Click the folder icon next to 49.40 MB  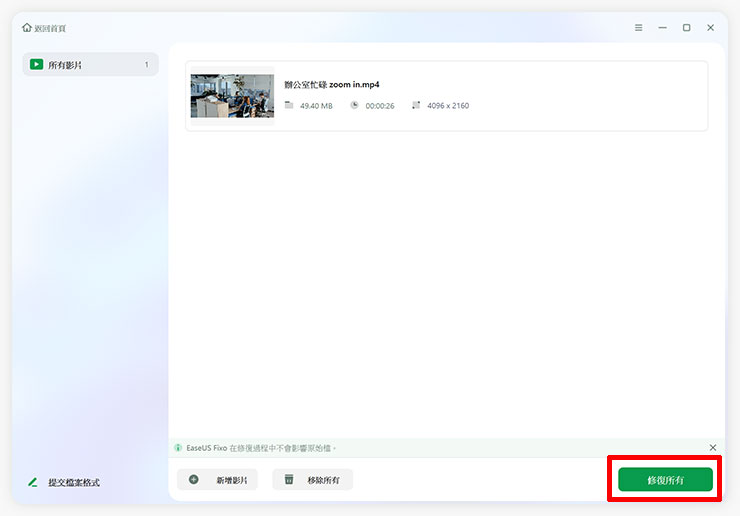coord(289,105)
